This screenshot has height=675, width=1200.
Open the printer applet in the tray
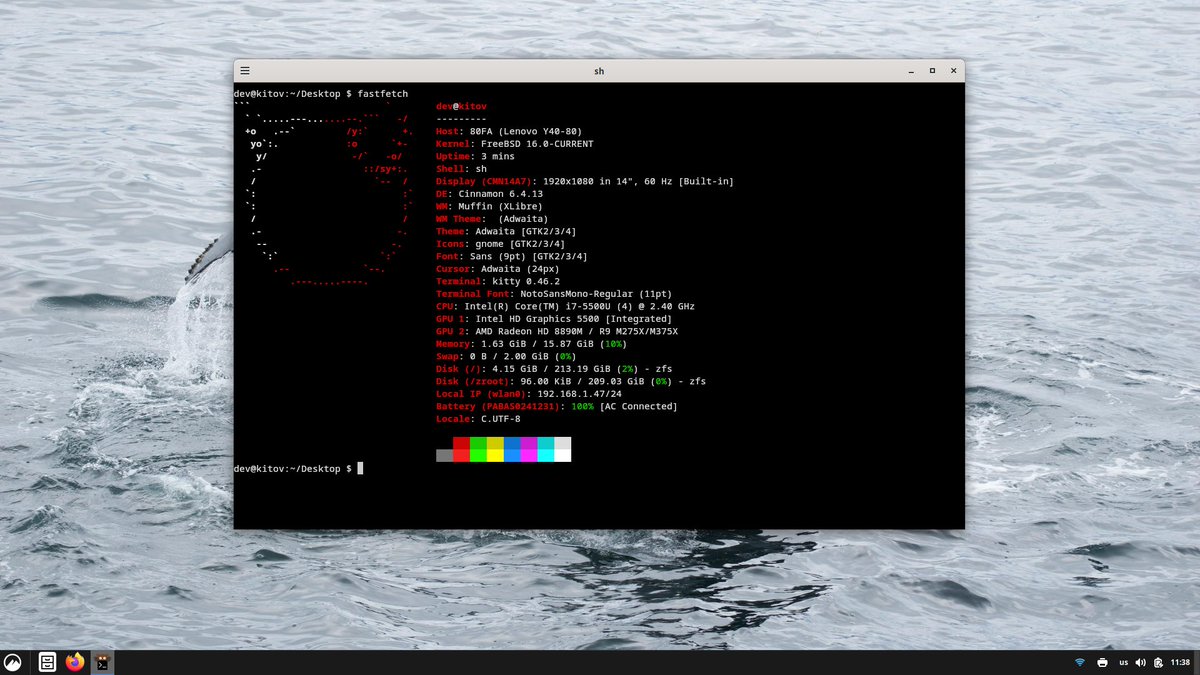(1102, 663)
